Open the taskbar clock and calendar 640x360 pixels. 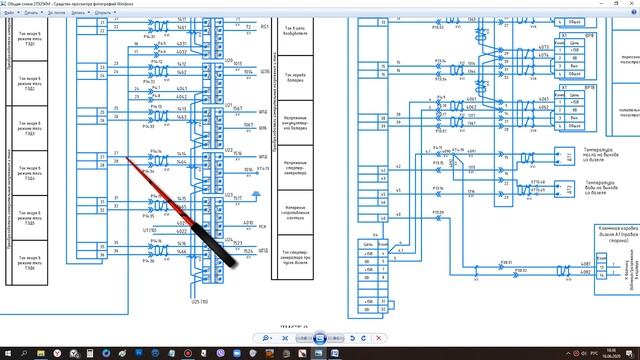(x=611, y=353)
